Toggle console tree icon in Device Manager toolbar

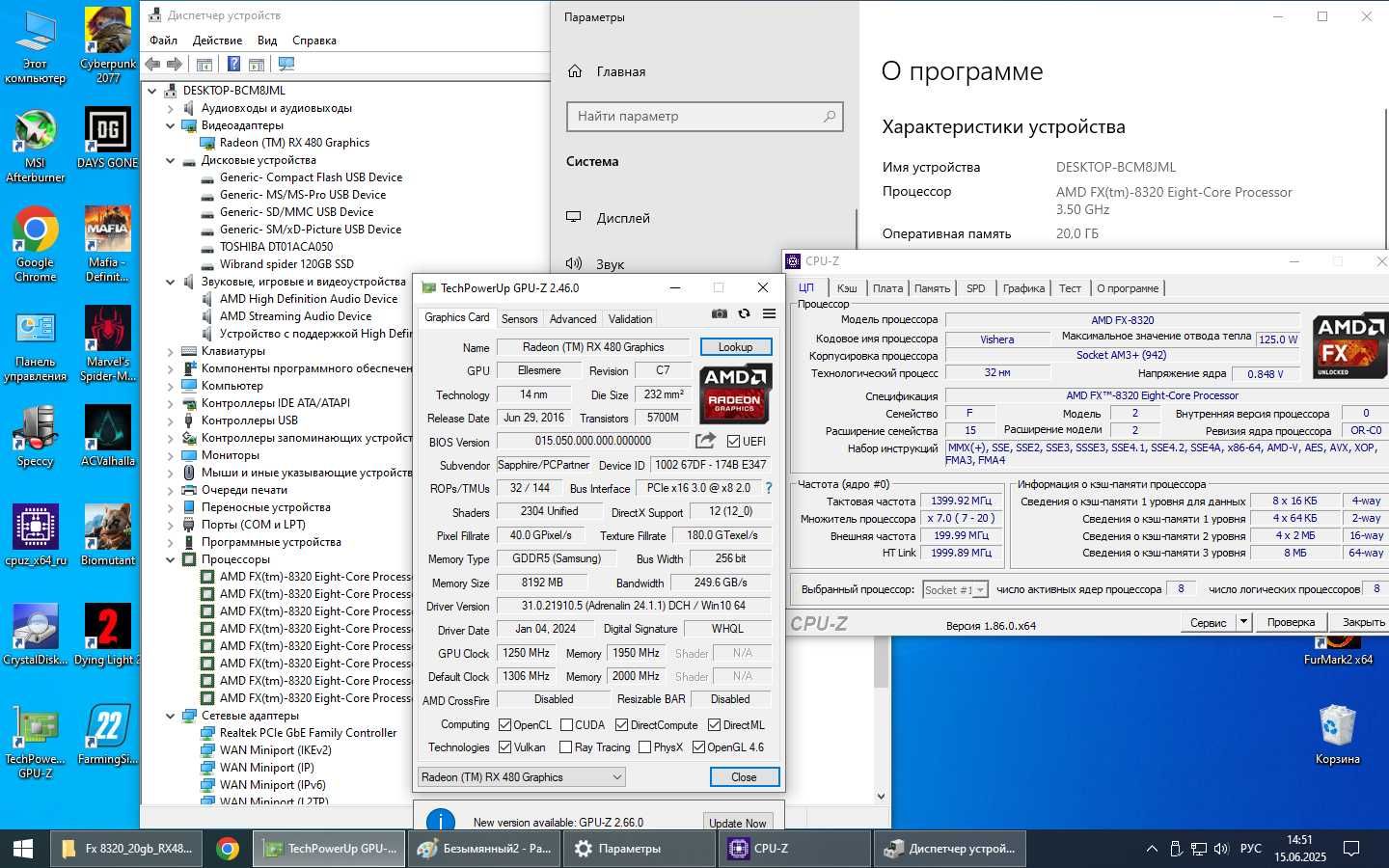pyautogui.click(x=204, y=64)
